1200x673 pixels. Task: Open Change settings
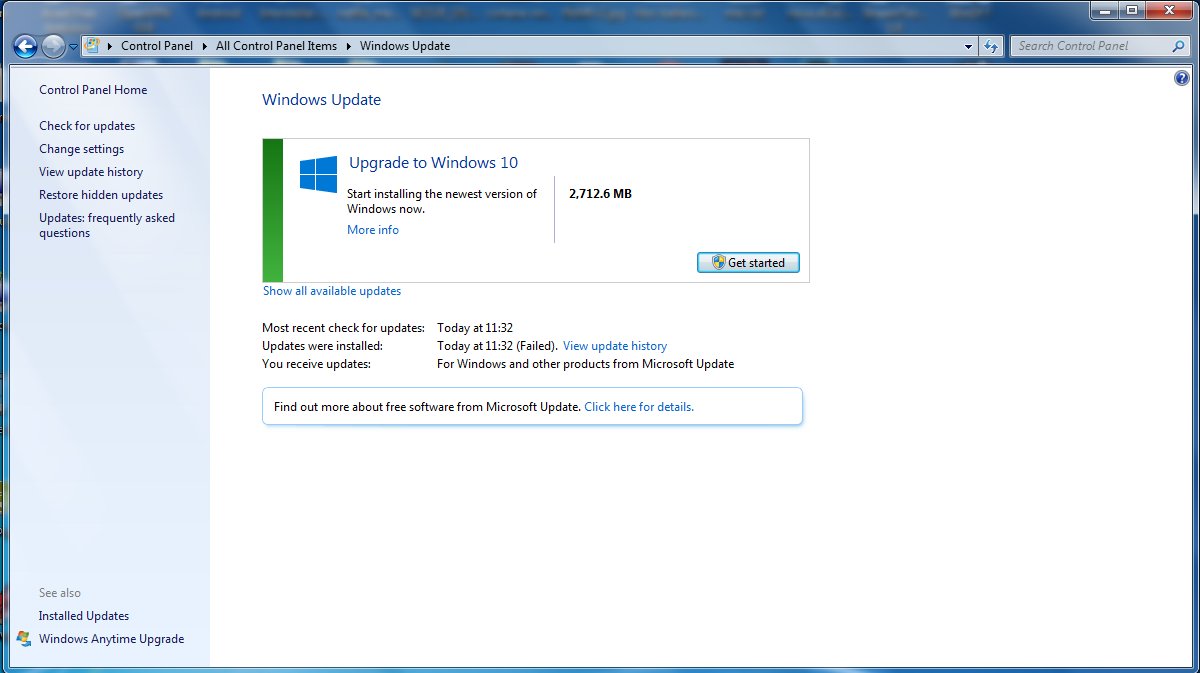[82, 149]
